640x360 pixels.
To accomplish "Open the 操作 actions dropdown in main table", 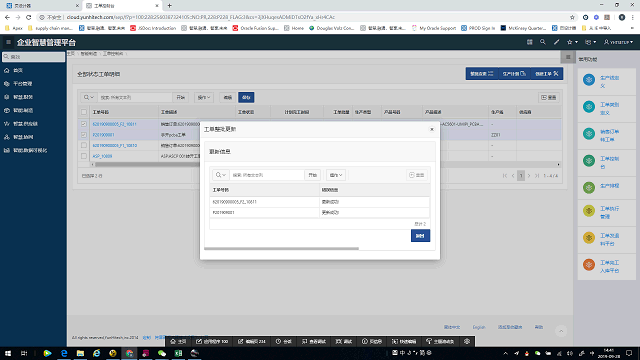I will (x=204, y=98).
